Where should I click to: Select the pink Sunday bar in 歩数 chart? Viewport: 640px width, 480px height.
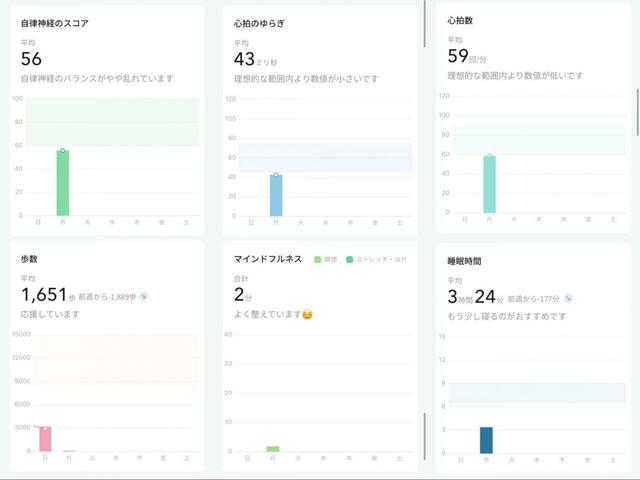tap(44, 440)
